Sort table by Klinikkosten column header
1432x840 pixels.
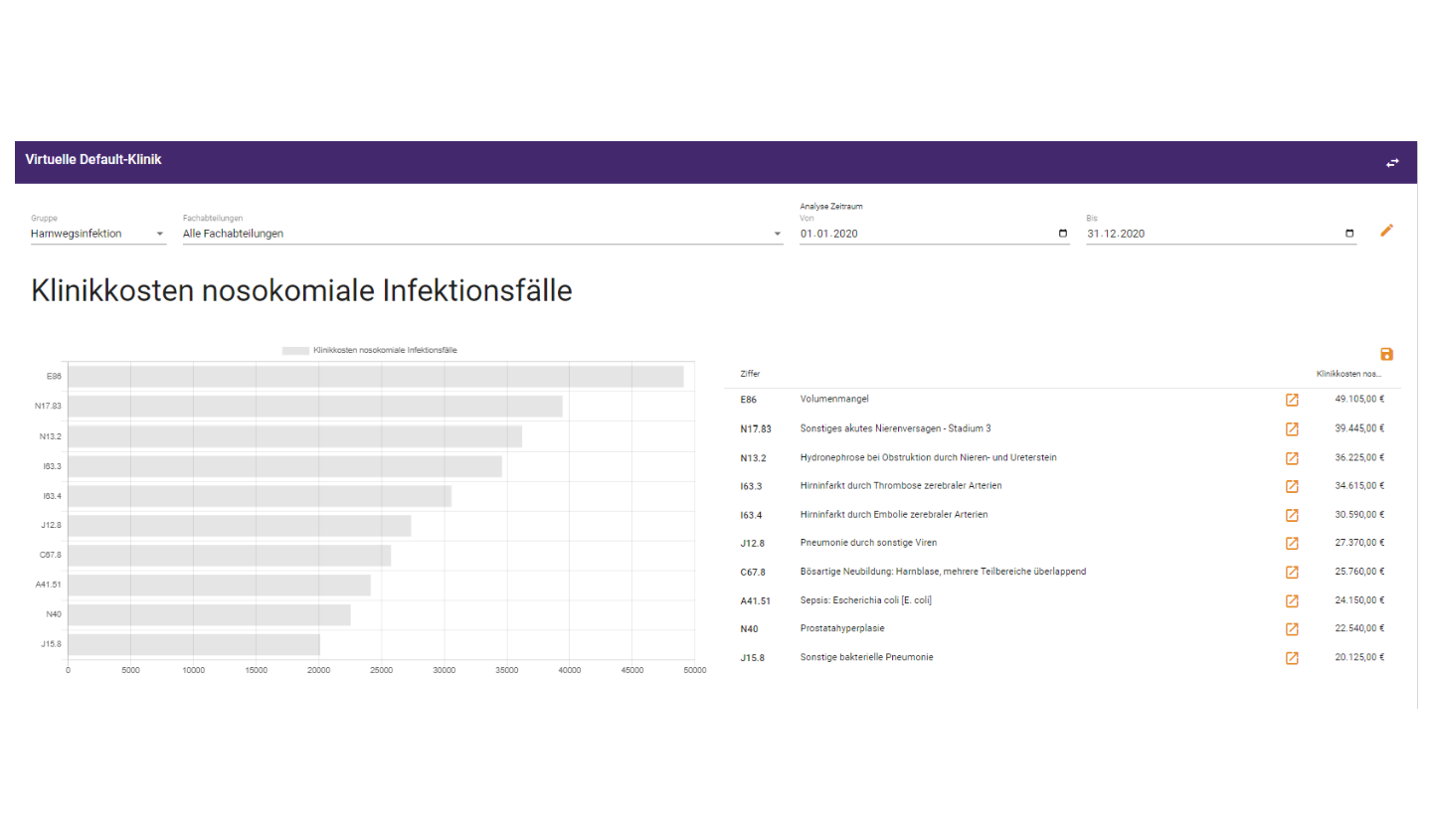pyautogui.click(x=1347, y=374)
